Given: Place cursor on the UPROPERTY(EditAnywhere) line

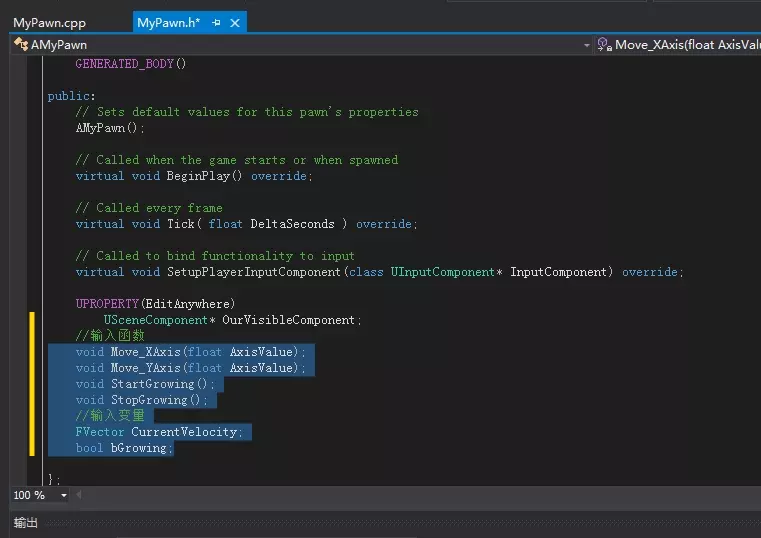Looking at the screenshot, I should pyautogui.click(x=155, y=304).
